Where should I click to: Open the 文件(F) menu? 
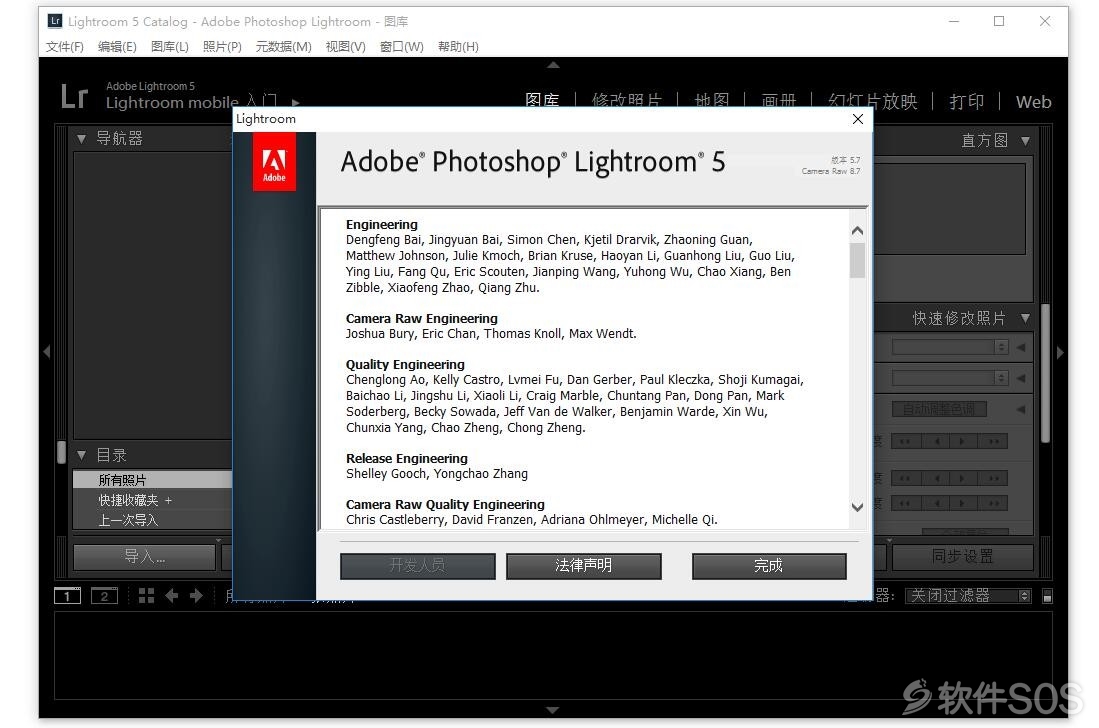tap(64, 46)
